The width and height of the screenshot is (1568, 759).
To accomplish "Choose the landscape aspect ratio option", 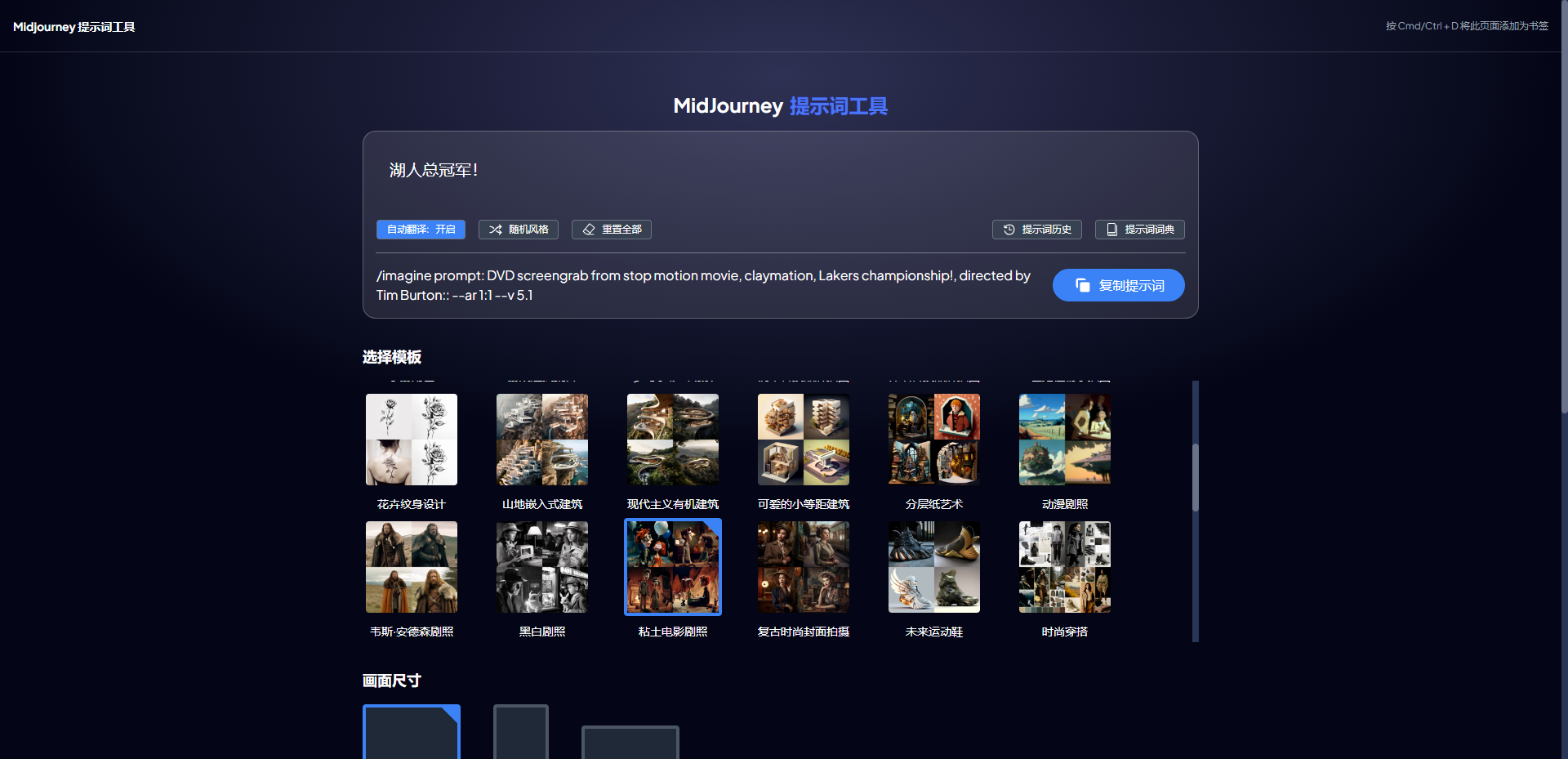I will coord(630,742).
